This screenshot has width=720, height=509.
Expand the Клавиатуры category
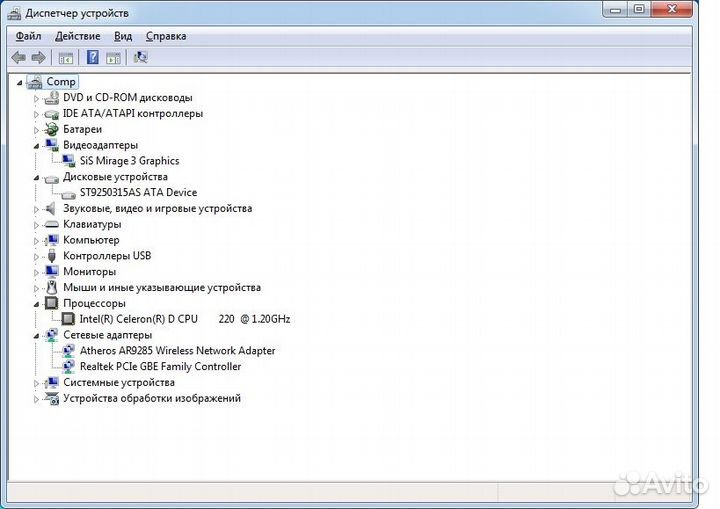(36, 225)
